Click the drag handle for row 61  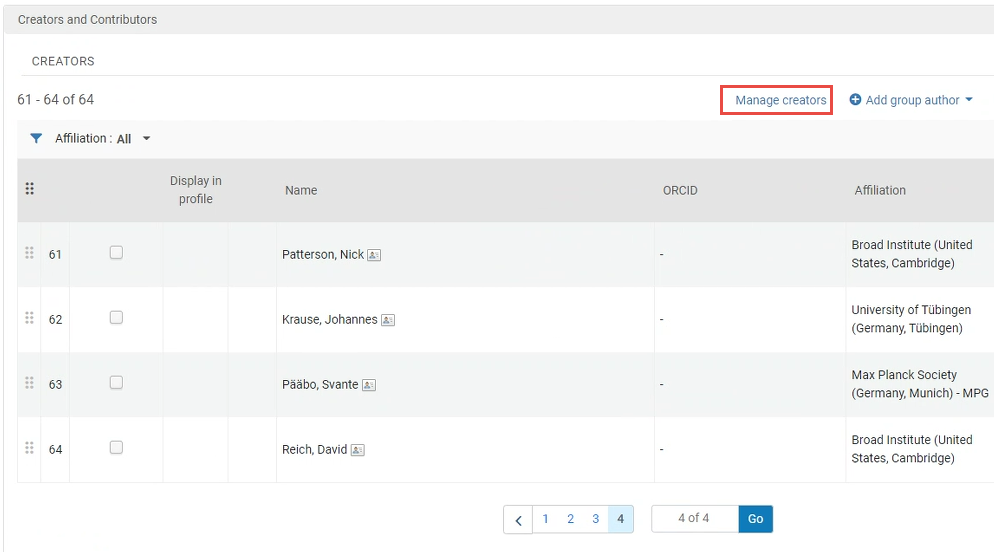(29, 253)
